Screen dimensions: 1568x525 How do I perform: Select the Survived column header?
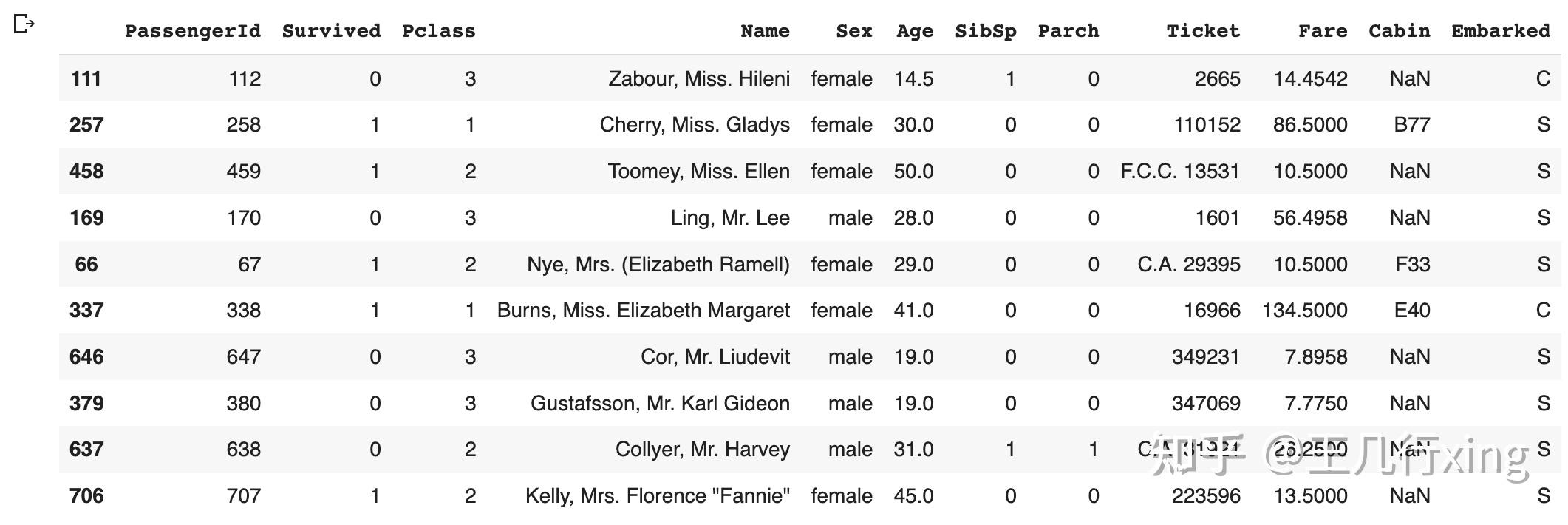pyautogui.click(x=331, y=31)
